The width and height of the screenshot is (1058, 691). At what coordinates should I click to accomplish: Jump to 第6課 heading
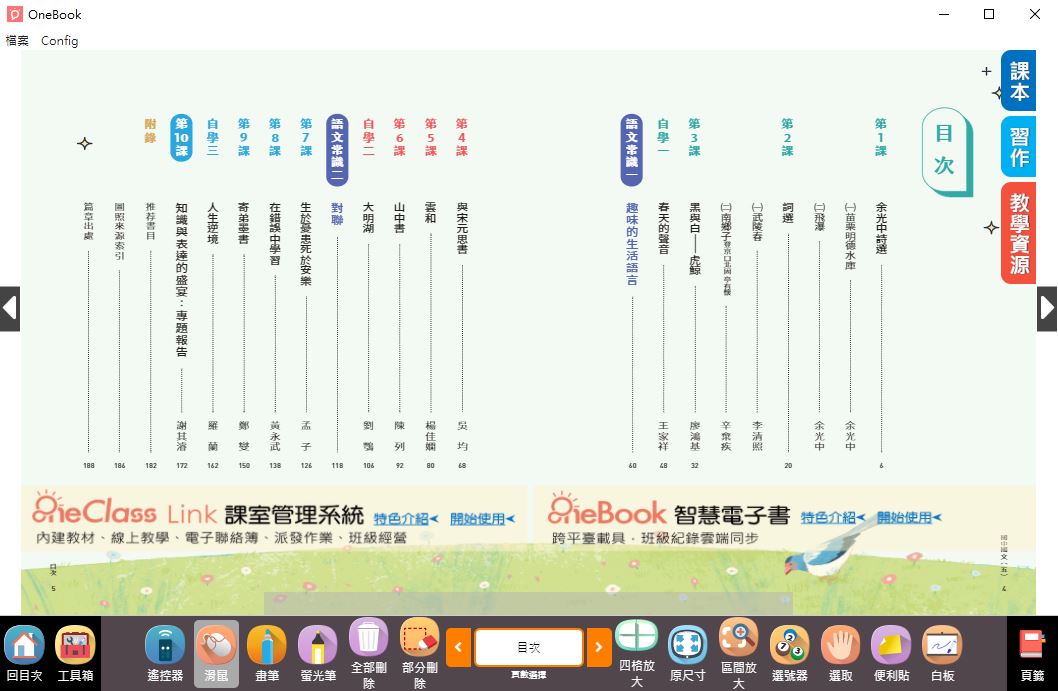coord(399,137)
